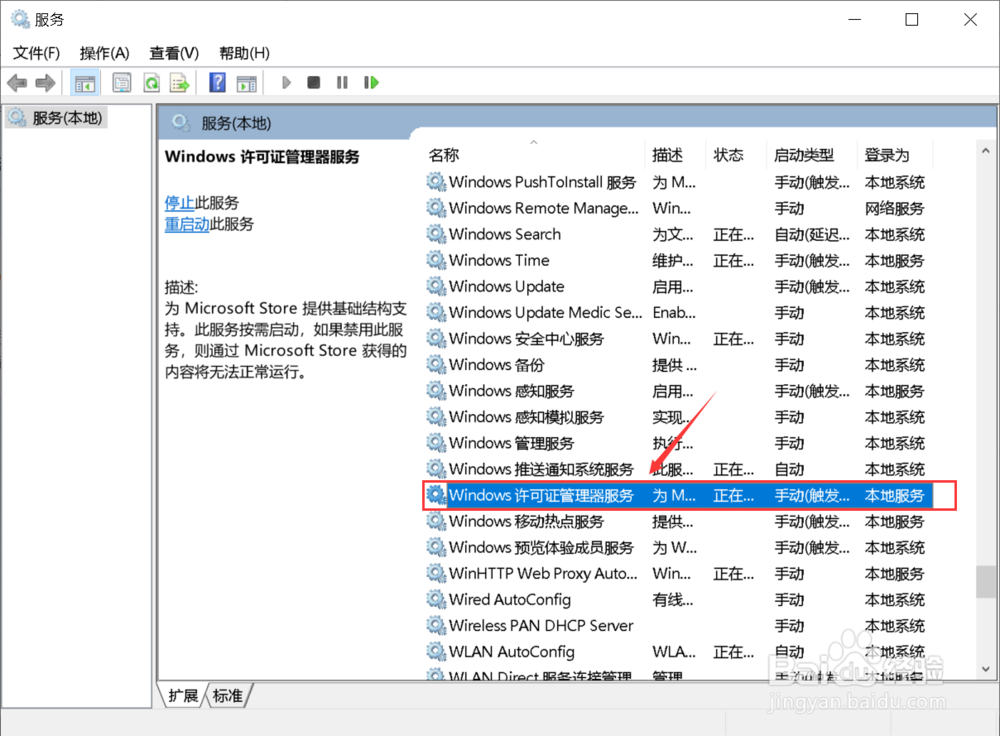Click the Restart Service icon
Image resolution: width=1000 pixels, height=736 pixels.
[x=371, y=83]
